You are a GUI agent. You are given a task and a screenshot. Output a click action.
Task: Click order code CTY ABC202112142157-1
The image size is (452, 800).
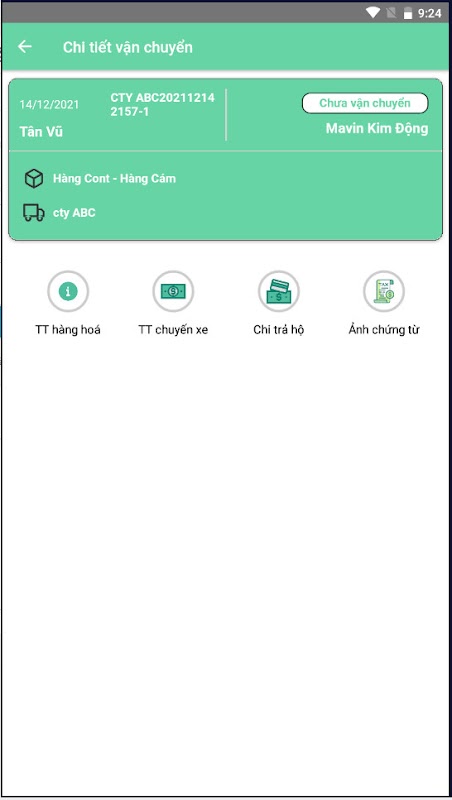click(162, 105)
